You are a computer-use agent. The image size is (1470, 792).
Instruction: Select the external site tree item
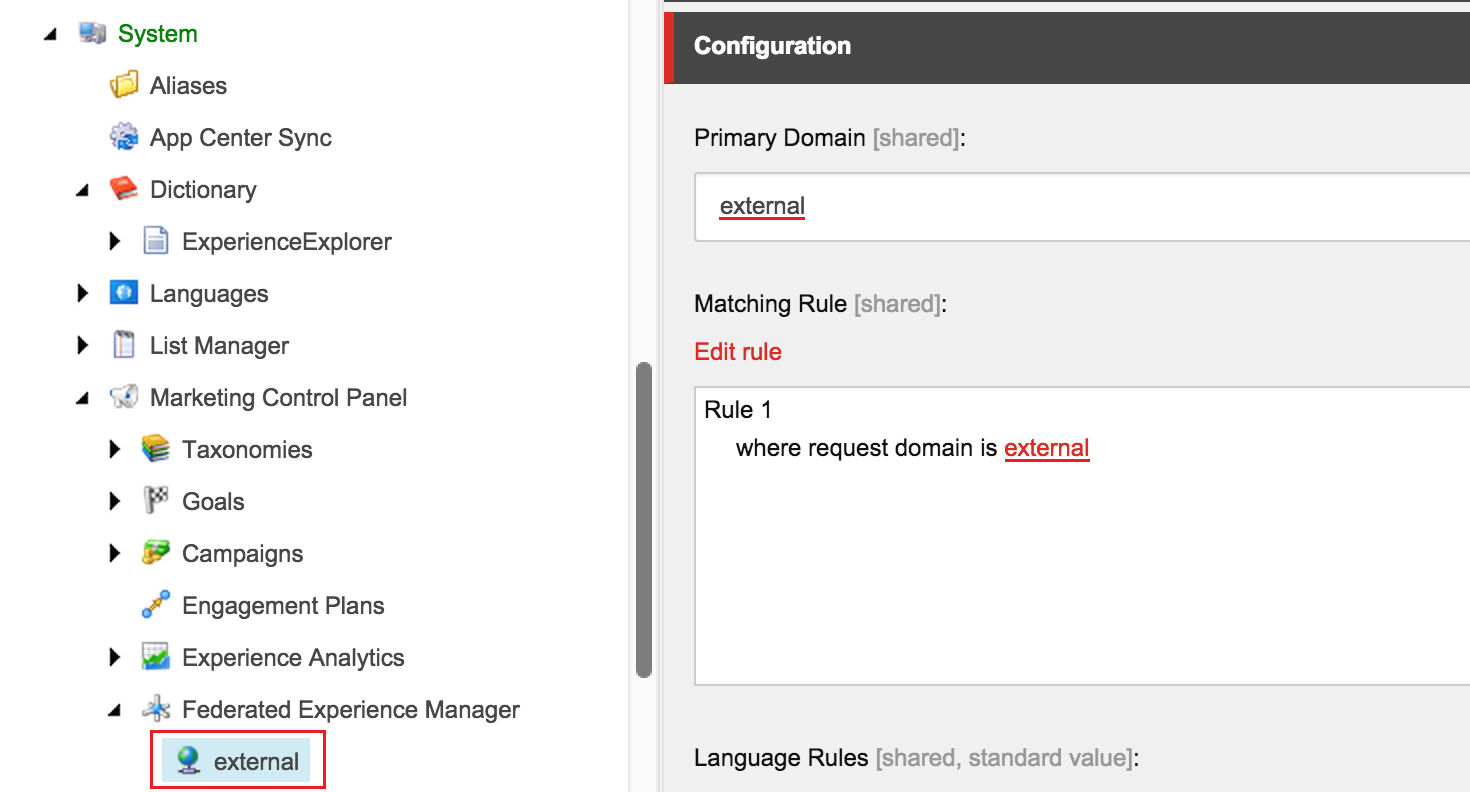(x=256, y=762)
